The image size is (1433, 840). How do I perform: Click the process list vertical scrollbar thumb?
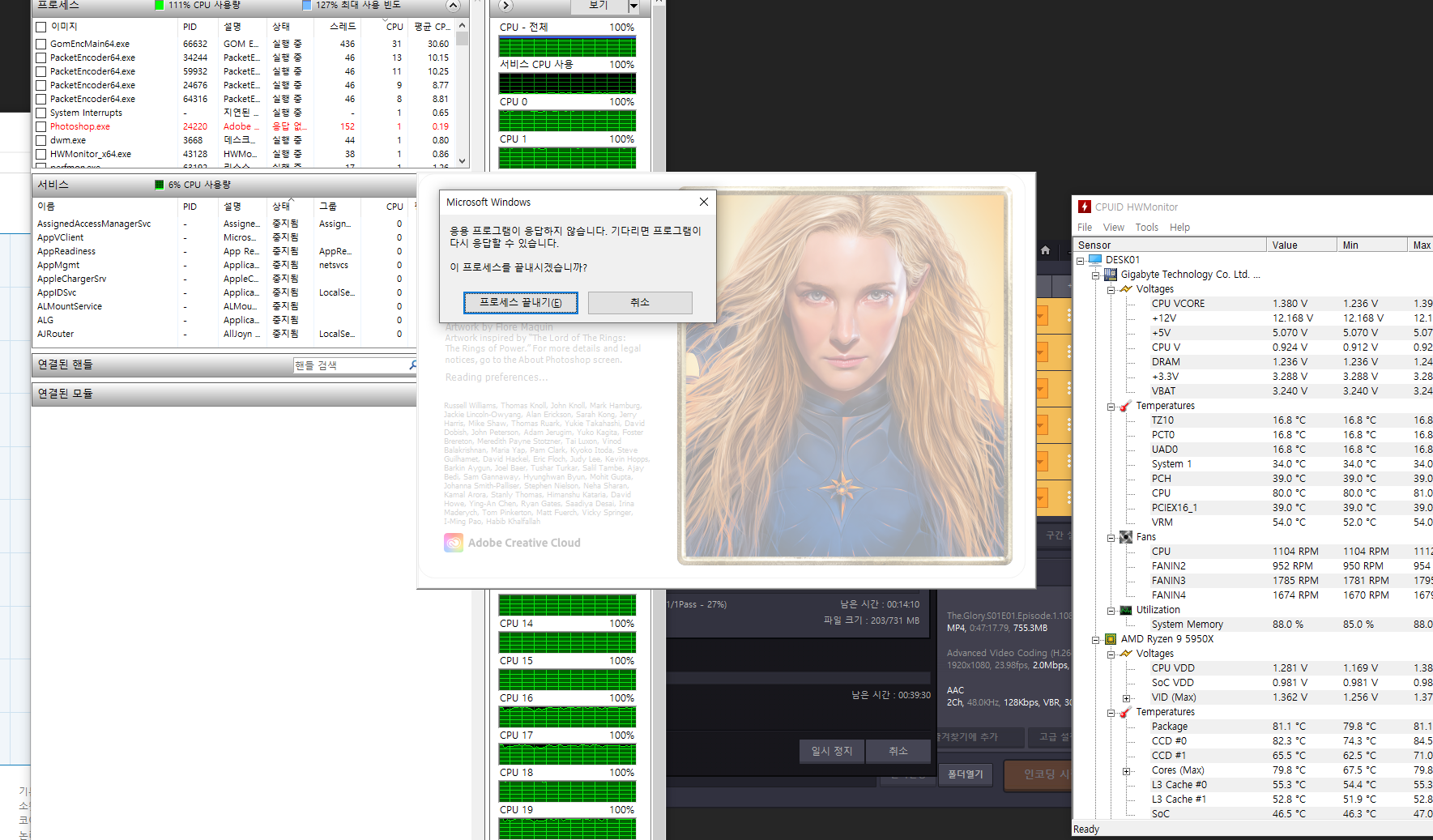pyautogui.click(x=462, y=38)
